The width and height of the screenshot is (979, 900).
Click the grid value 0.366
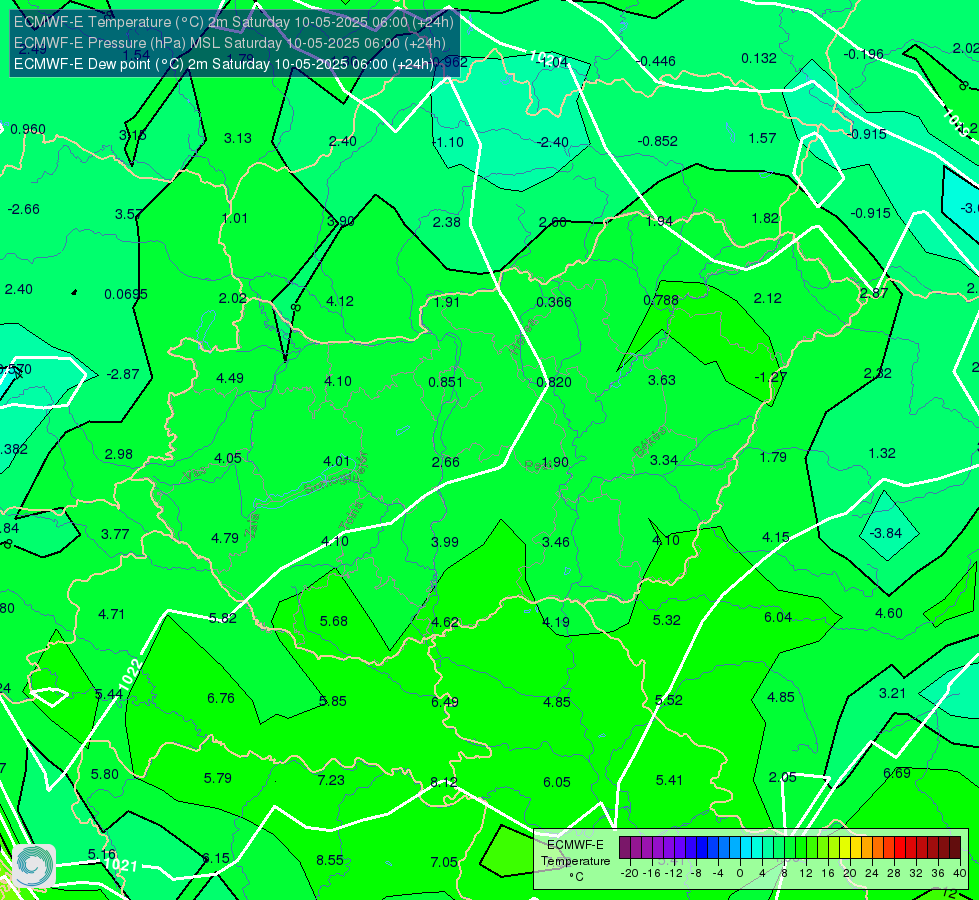pos(554,302)
